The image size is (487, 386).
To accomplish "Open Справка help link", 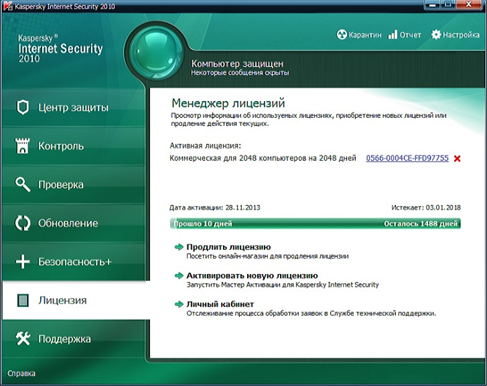I will coord(21,373).
